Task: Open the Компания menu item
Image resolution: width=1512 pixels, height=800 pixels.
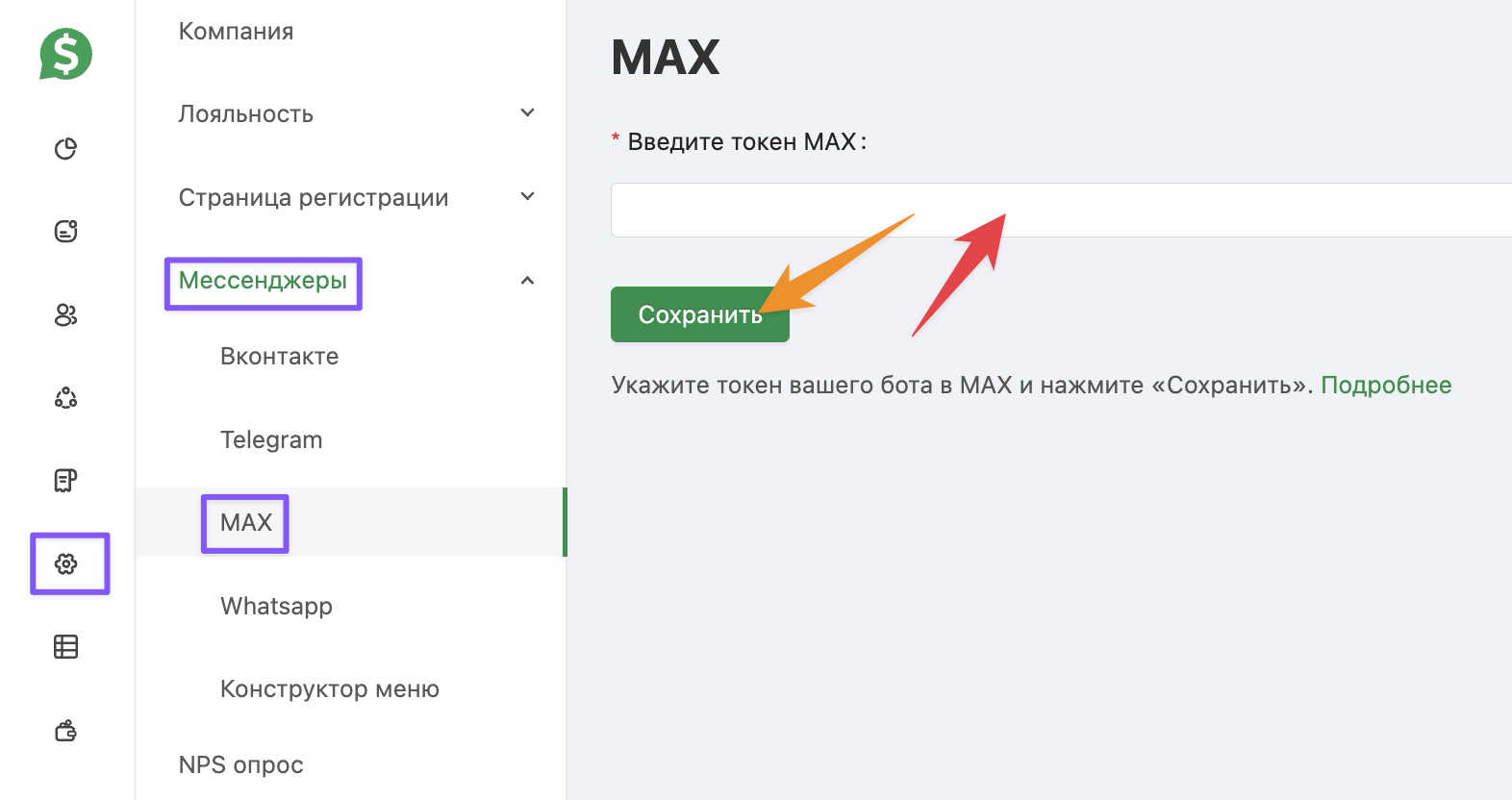Action: pos(236,32)
